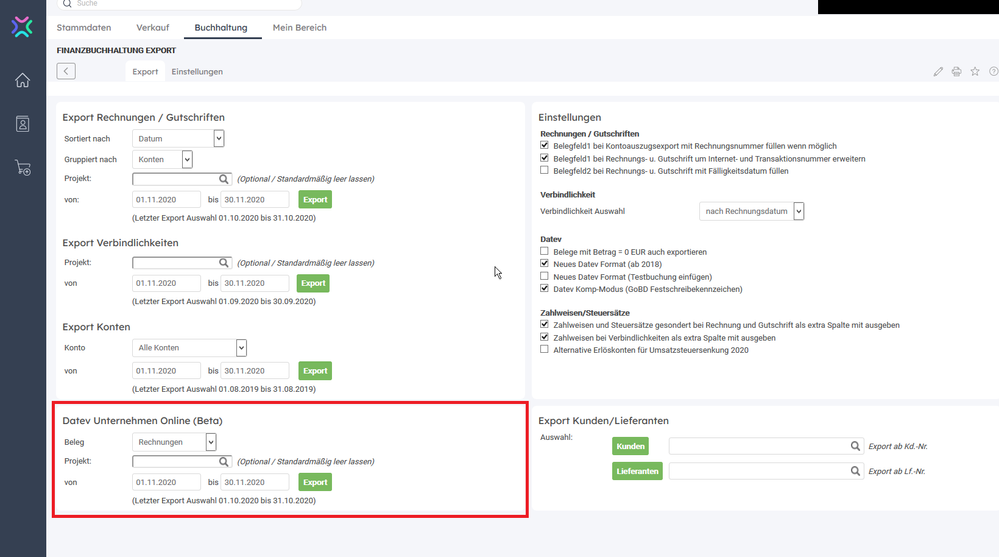The height and width of the screenshot is (557, 999).
Task: Click search magnifier in the Kunden field
Action: point(855,446)
